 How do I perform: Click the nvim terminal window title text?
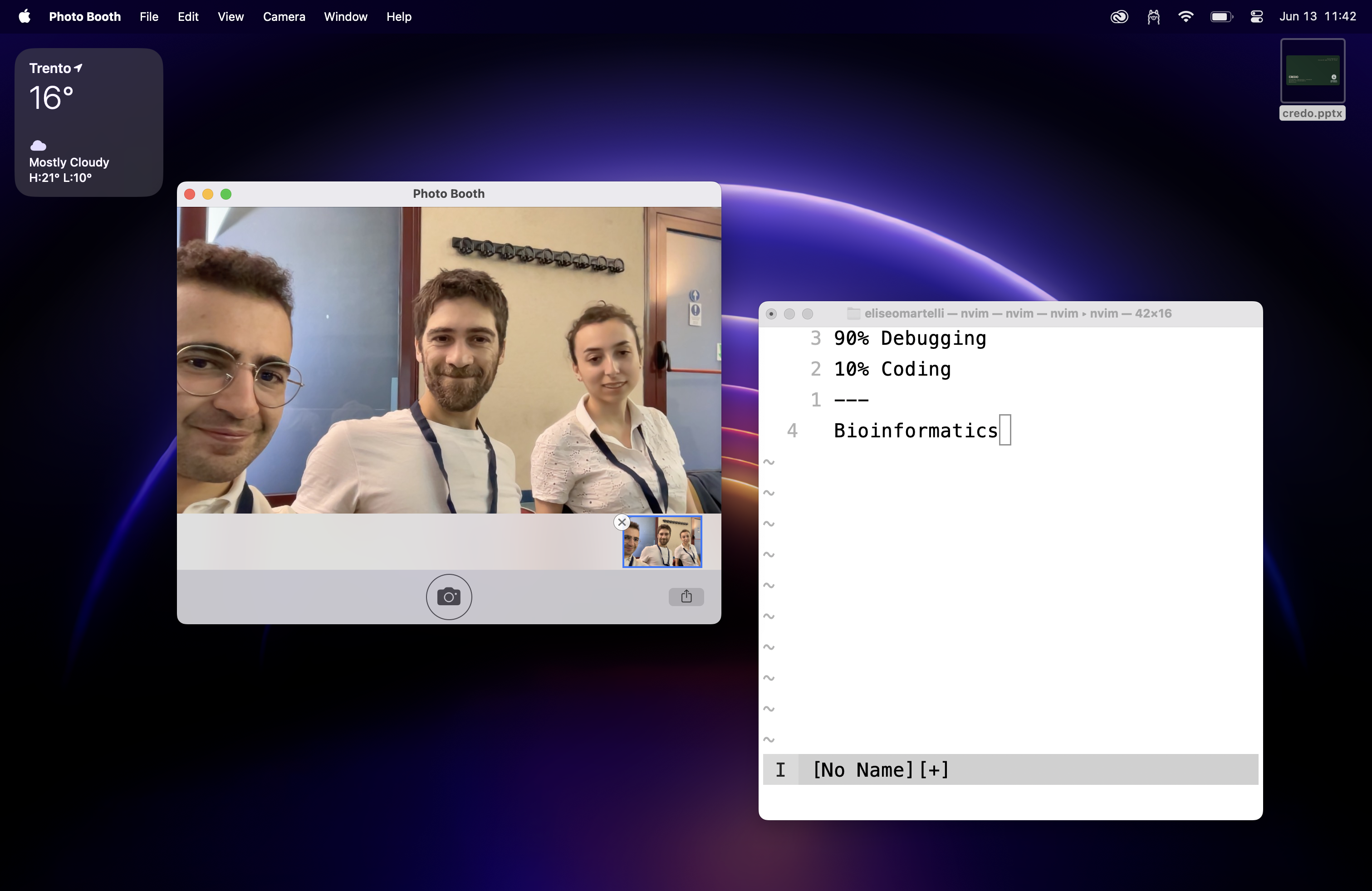click(x=1018, y=313)
